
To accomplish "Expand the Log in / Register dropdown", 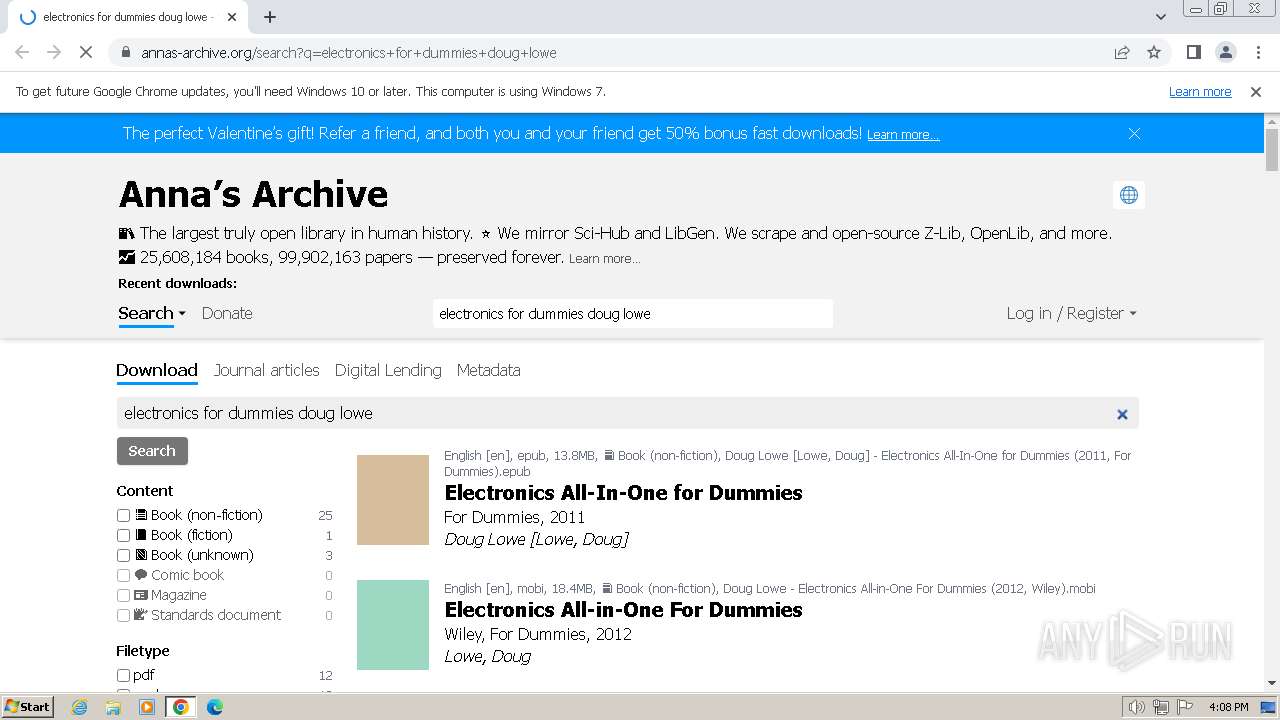I will coord(1071,313).
